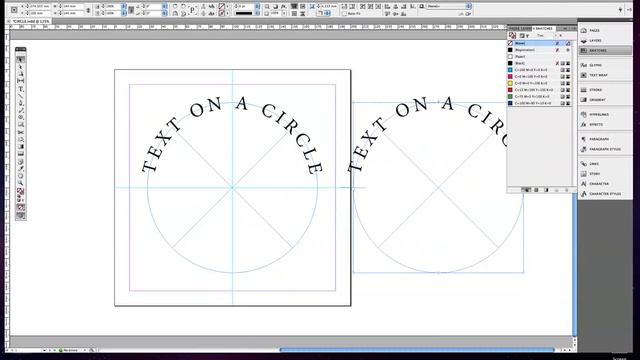The image size is (640, 360).
Task: Select the Line tool
Action: click(x=20, y=96)
